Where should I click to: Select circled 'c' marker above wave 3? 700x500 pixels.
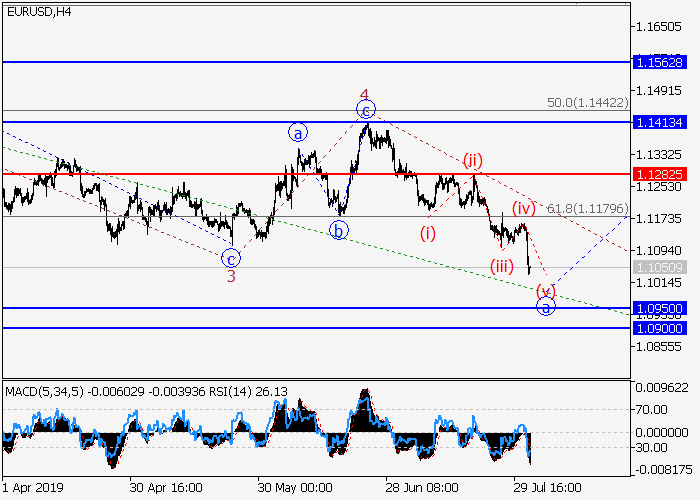tap(231, 256)
